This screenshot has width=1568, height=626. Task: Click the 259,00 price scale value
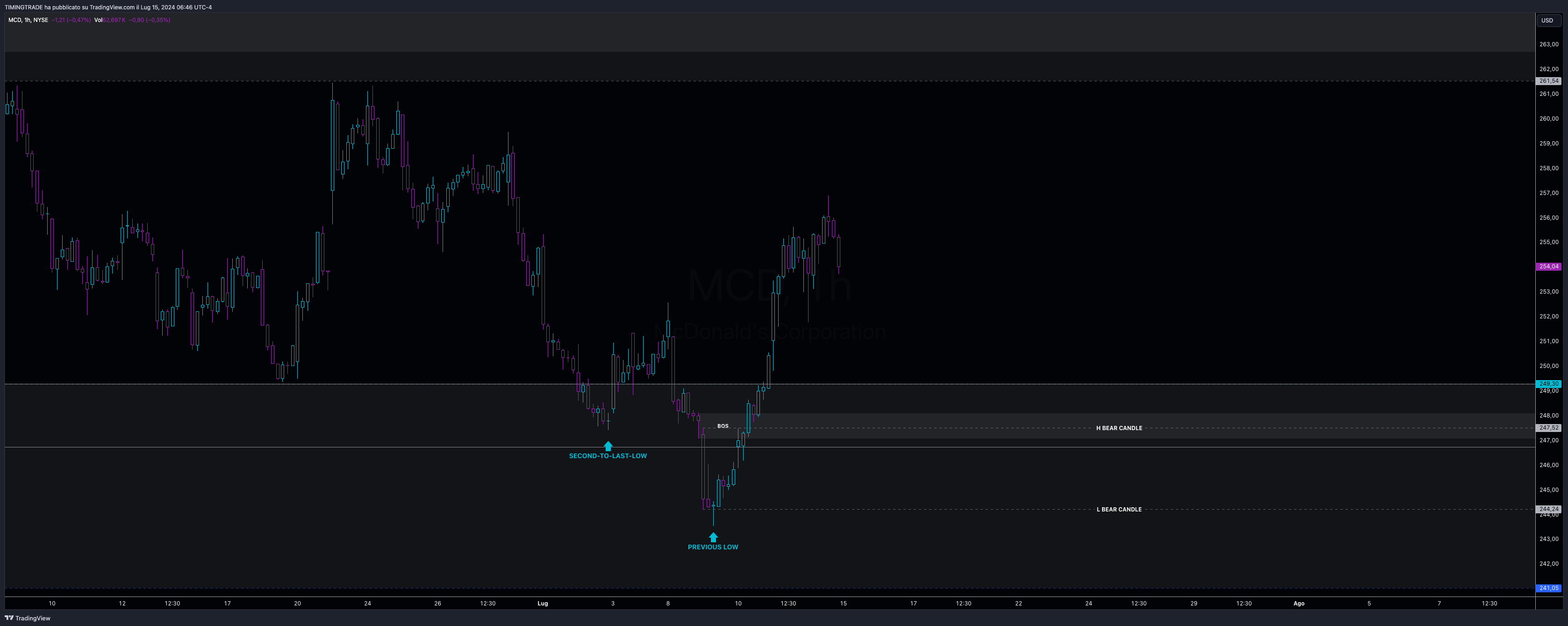pyautogui.click(x=1548, y=144)
